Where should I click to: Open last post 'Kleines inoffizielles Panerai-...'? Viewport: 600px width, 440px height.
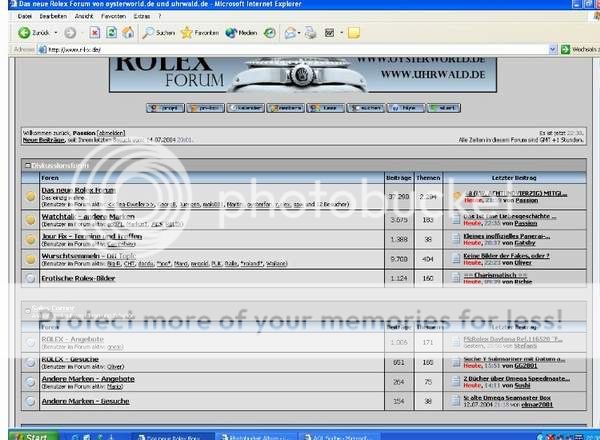507,236
